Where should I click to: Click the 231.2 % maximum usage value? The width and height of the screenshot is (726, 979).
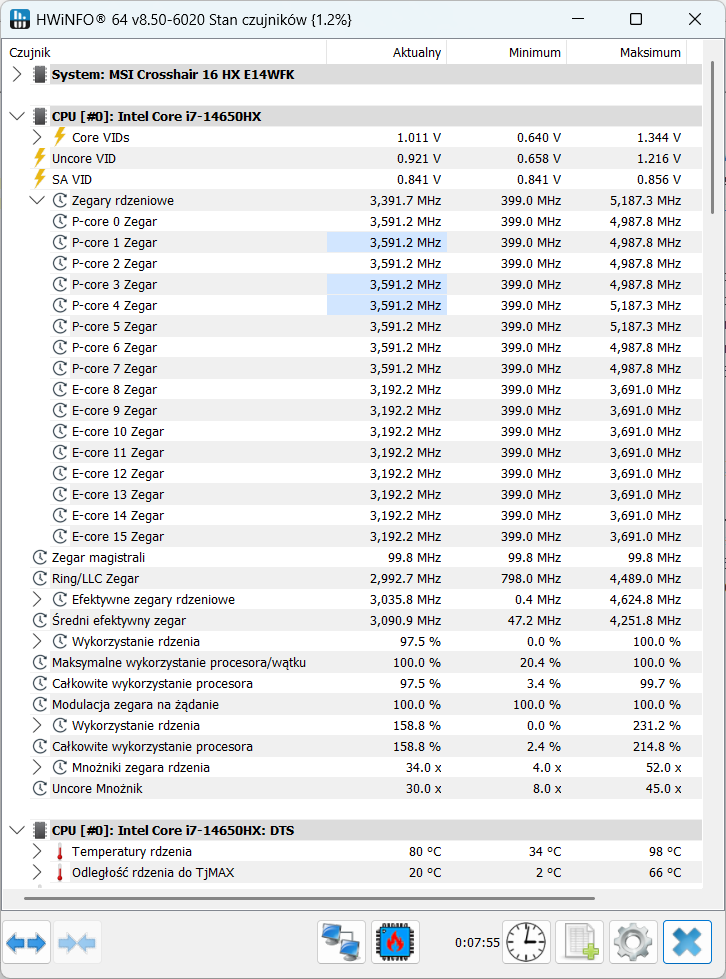pos(660,726)
